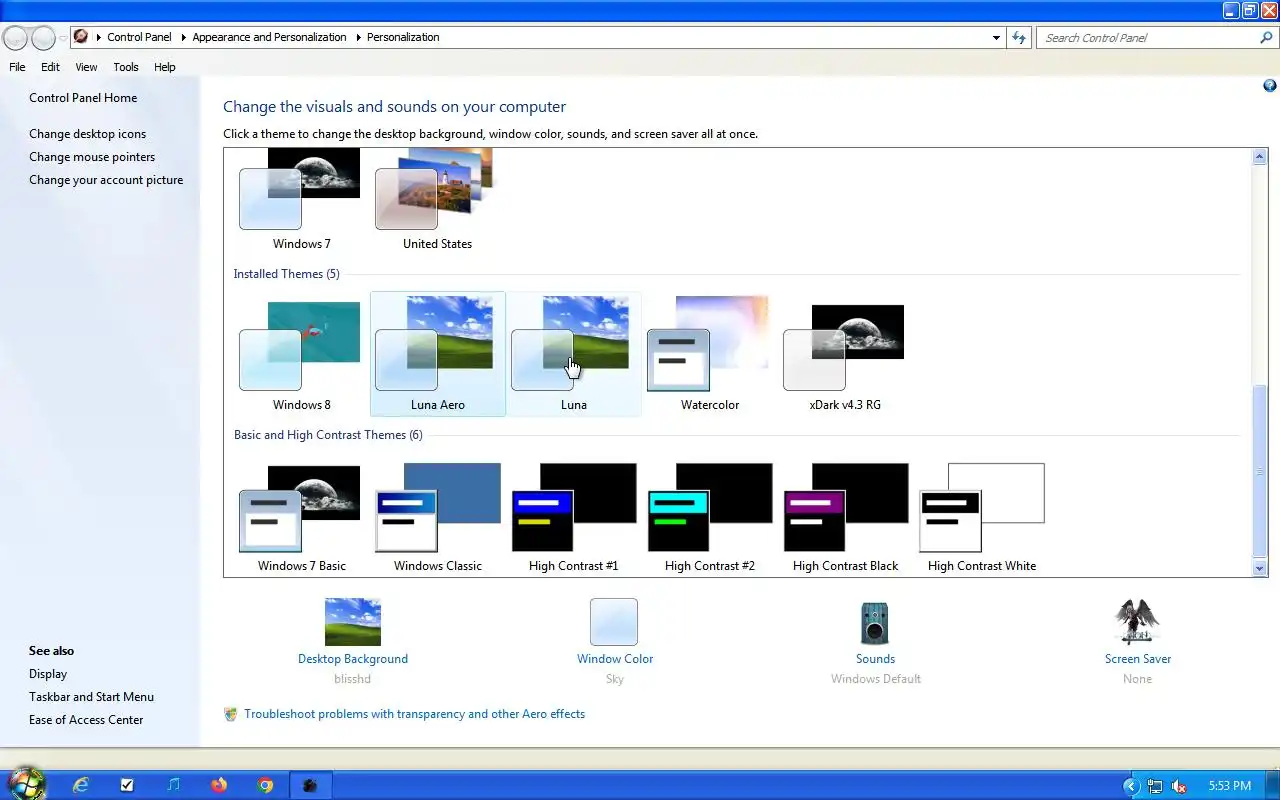Click Control Panel in the breadcrumb
This screenshot has height=800, width=1280.
click(139, 37)
